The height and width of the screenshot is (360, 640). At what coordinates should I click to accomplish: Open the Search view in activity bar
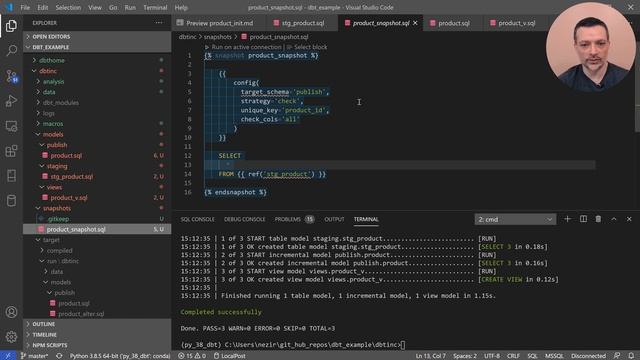(x=11, y=51)
